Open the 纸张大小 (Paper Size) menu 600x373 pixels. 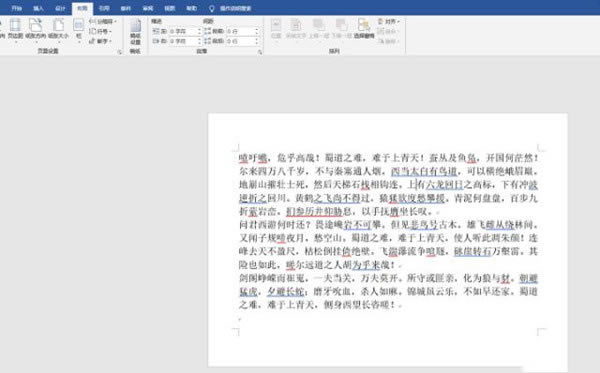[x=58, y=29]
